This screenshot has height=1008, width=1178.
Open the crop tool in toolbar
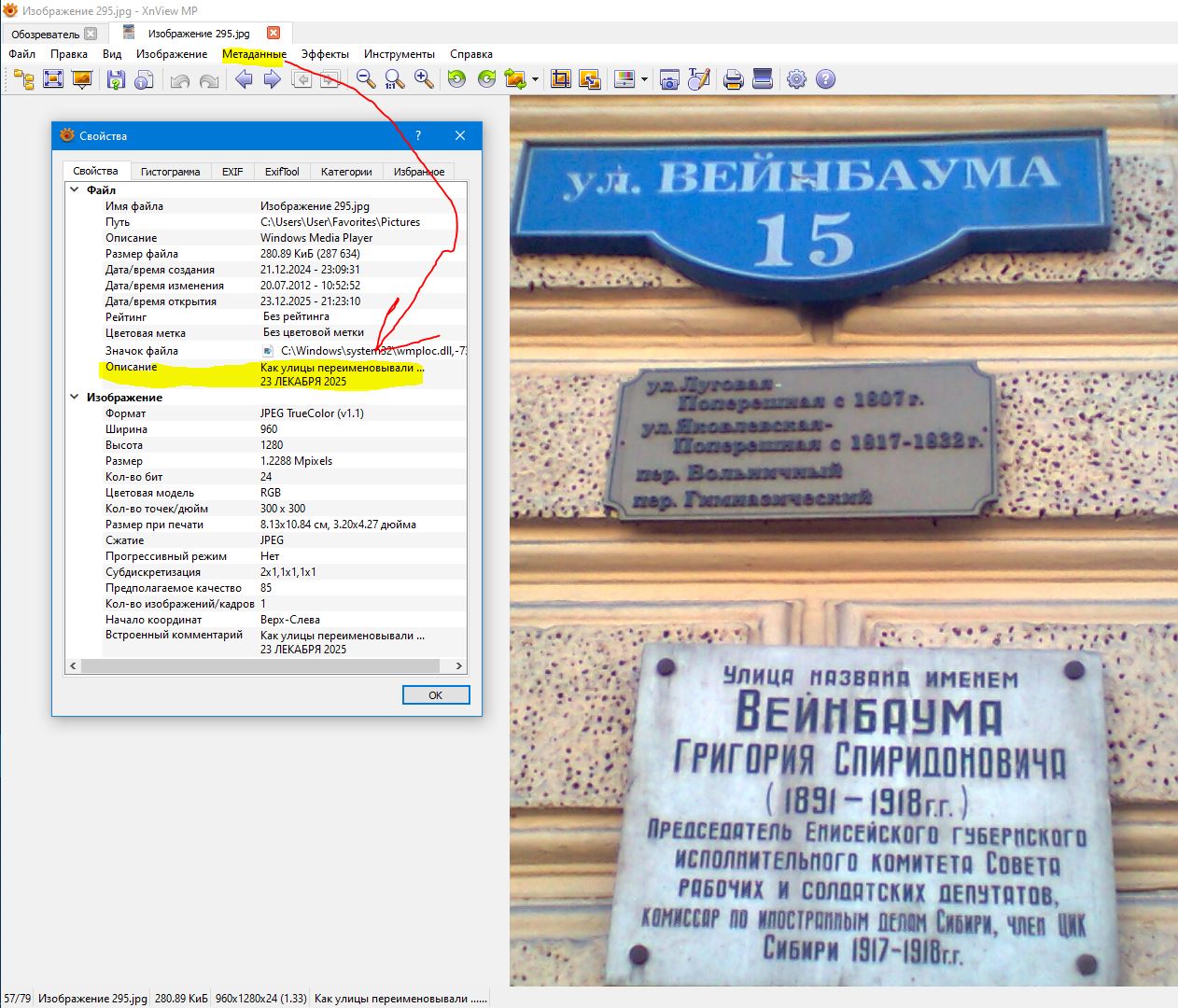(560, 79)
